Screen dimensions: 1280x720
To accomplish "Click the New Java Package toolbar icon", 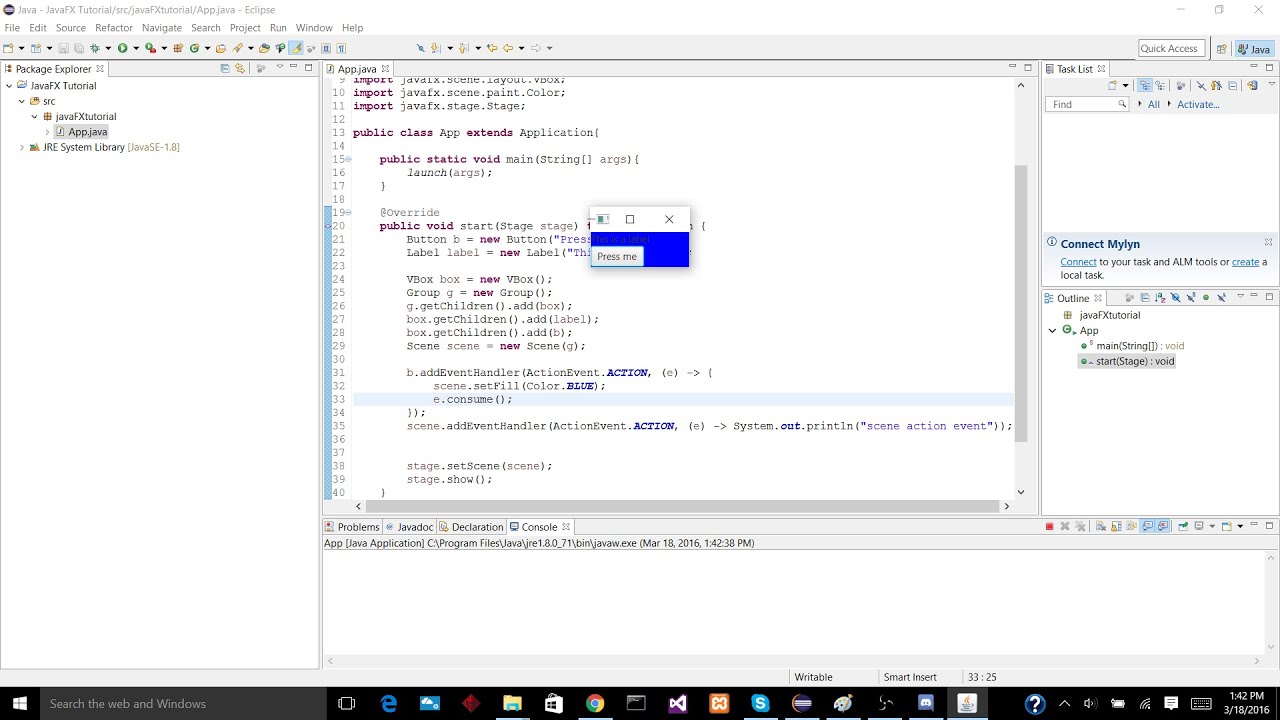I will (x=177, y=48).
